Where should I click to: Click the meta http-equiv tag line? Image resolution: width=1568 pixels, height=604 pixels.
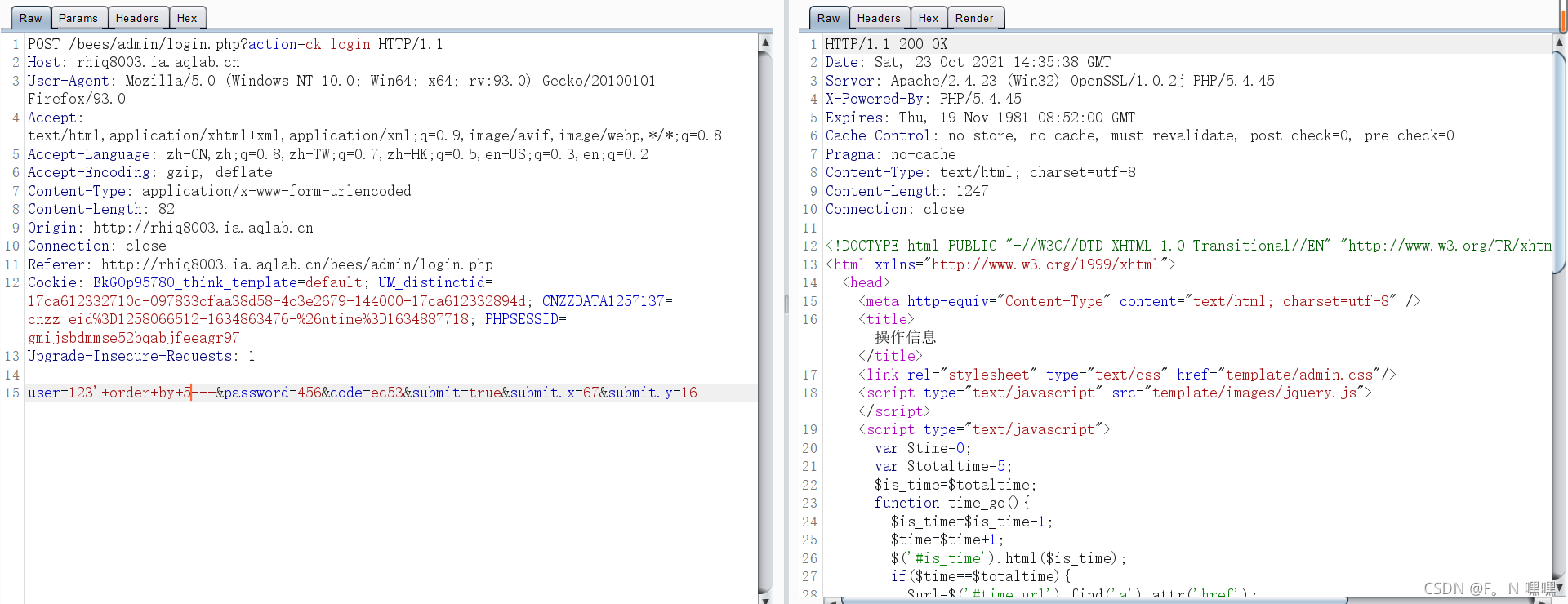[x=1140, y=301]
